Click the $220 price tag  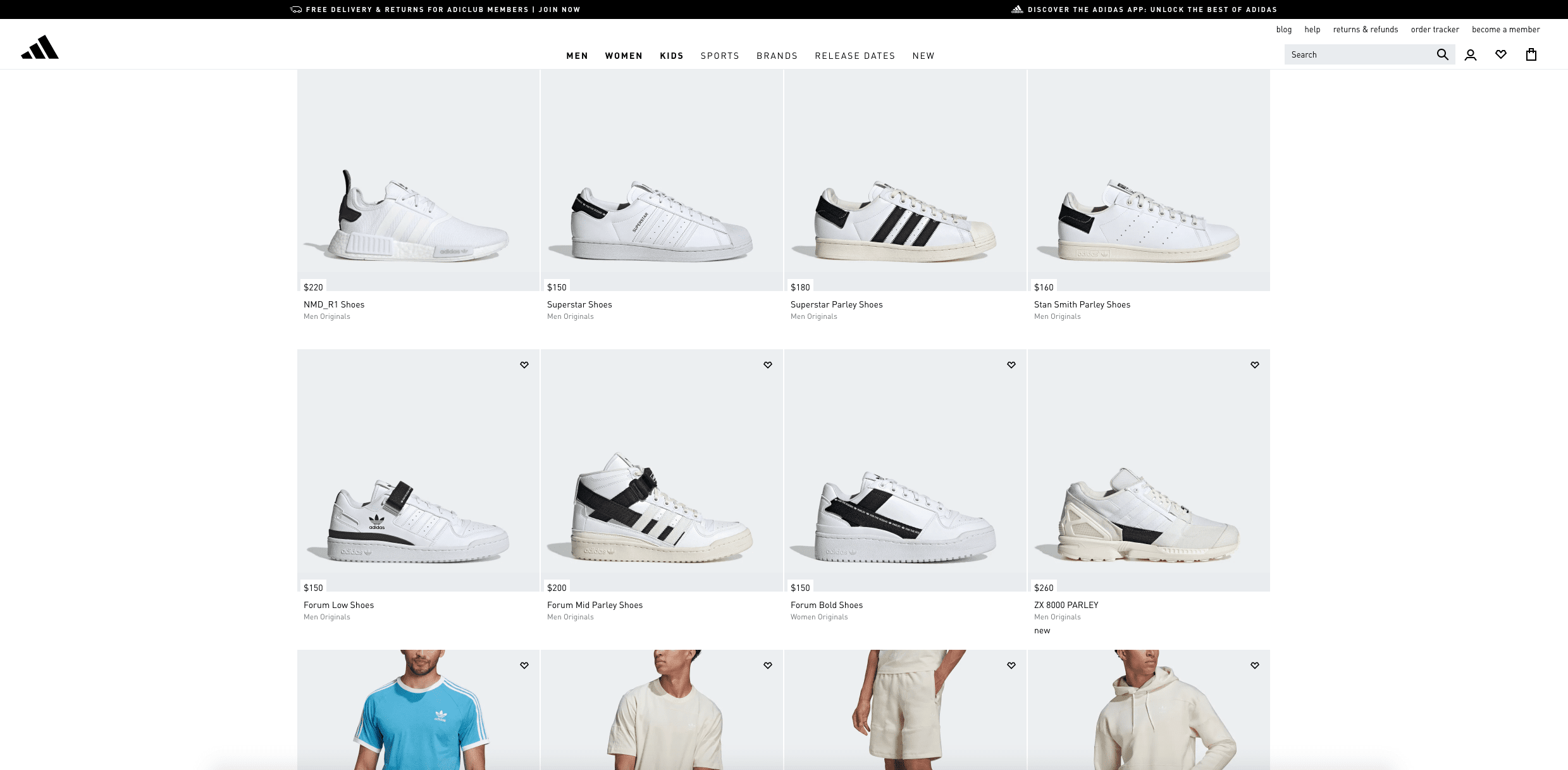pos(313,287)
